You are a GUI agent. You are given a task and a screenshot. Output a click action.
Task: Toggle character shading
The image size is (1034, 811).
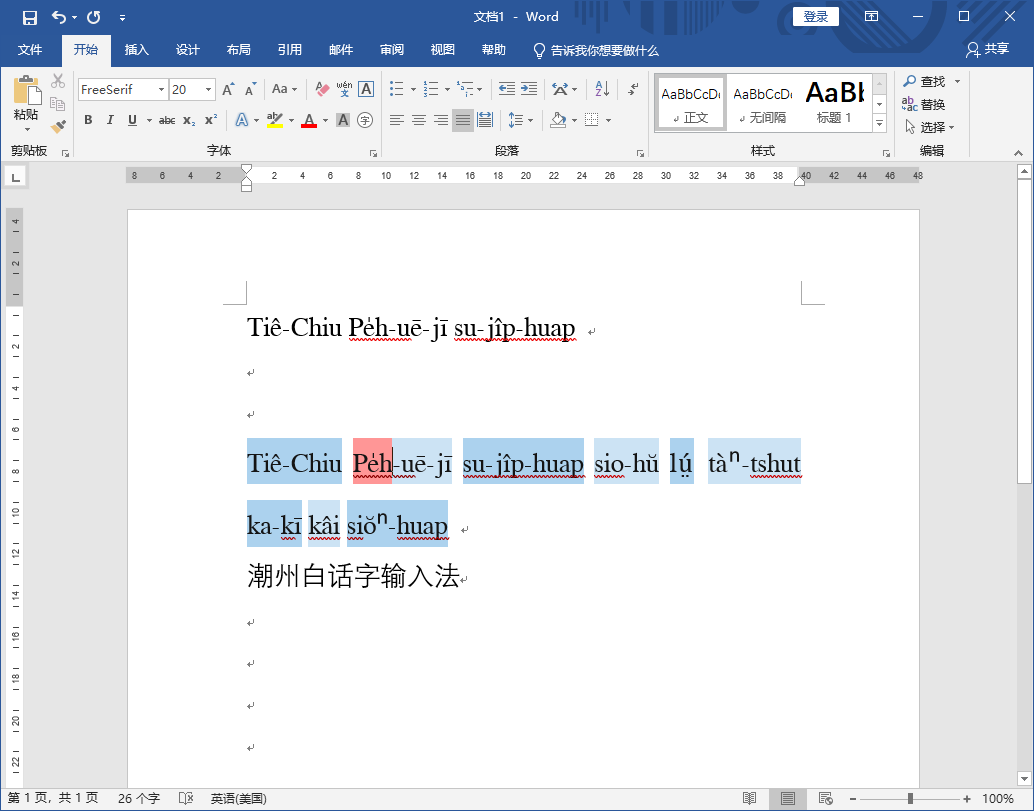pyautogui.click(x=343, y=120)
